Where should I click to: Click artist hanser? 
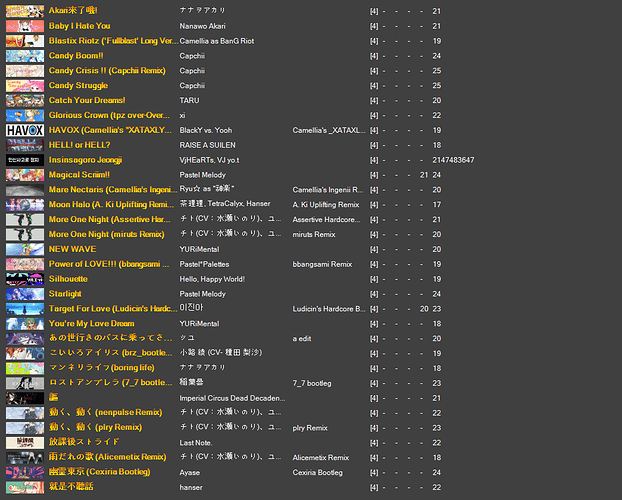point(191,487)
